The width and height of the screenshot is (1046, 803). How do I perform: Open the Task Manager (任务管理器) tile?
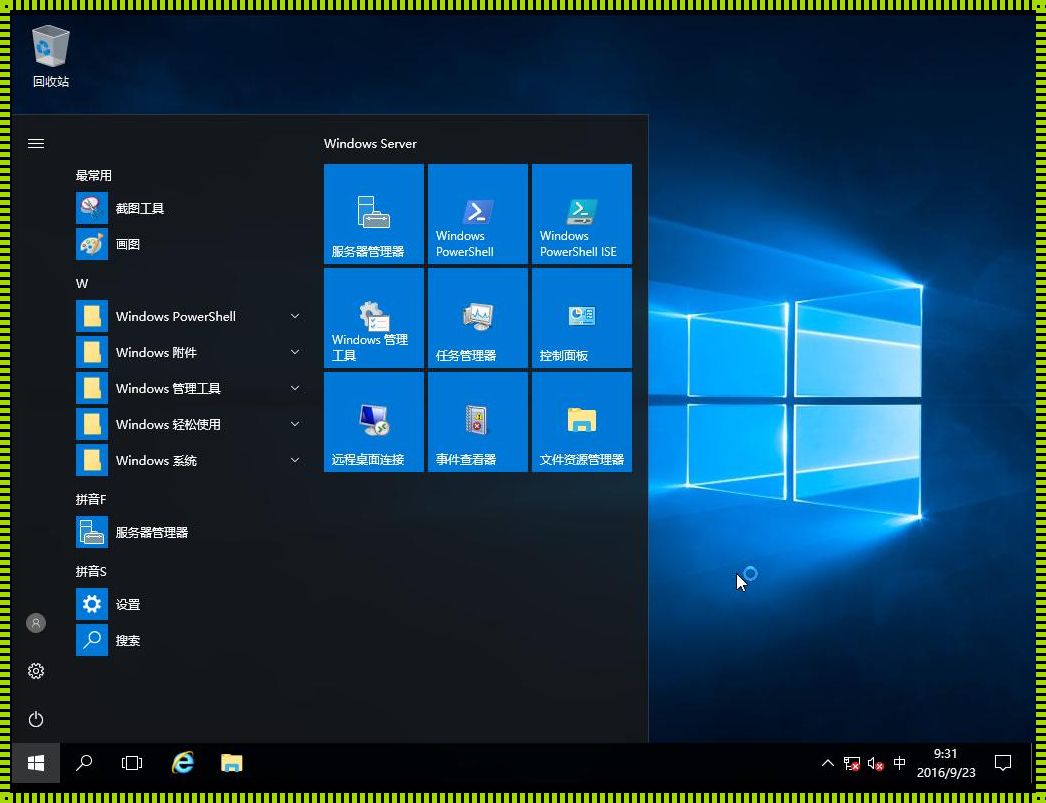coord(478,318)
